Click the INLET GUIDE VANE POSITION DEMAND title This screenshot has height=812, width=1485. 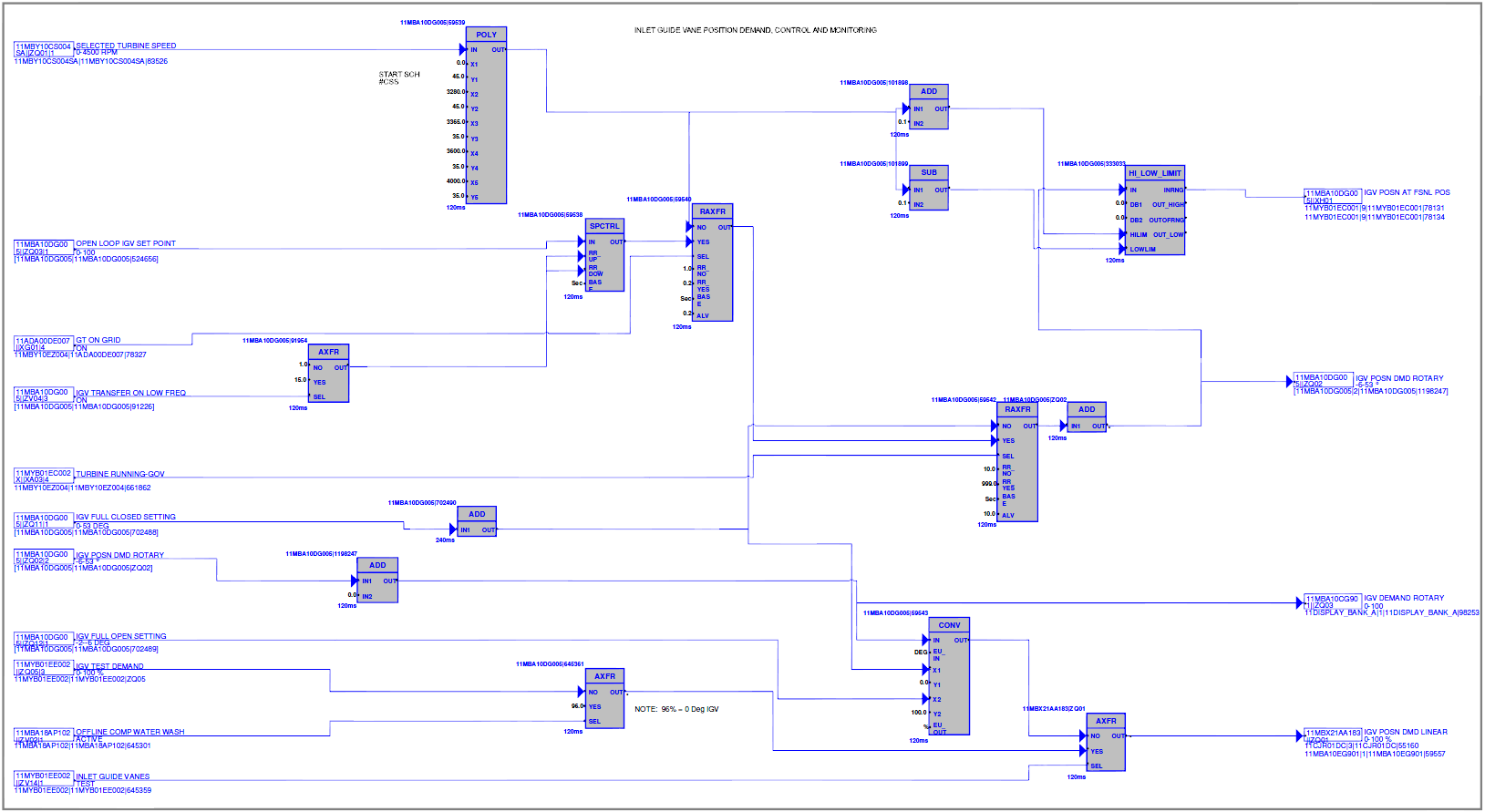pos(755,30)
